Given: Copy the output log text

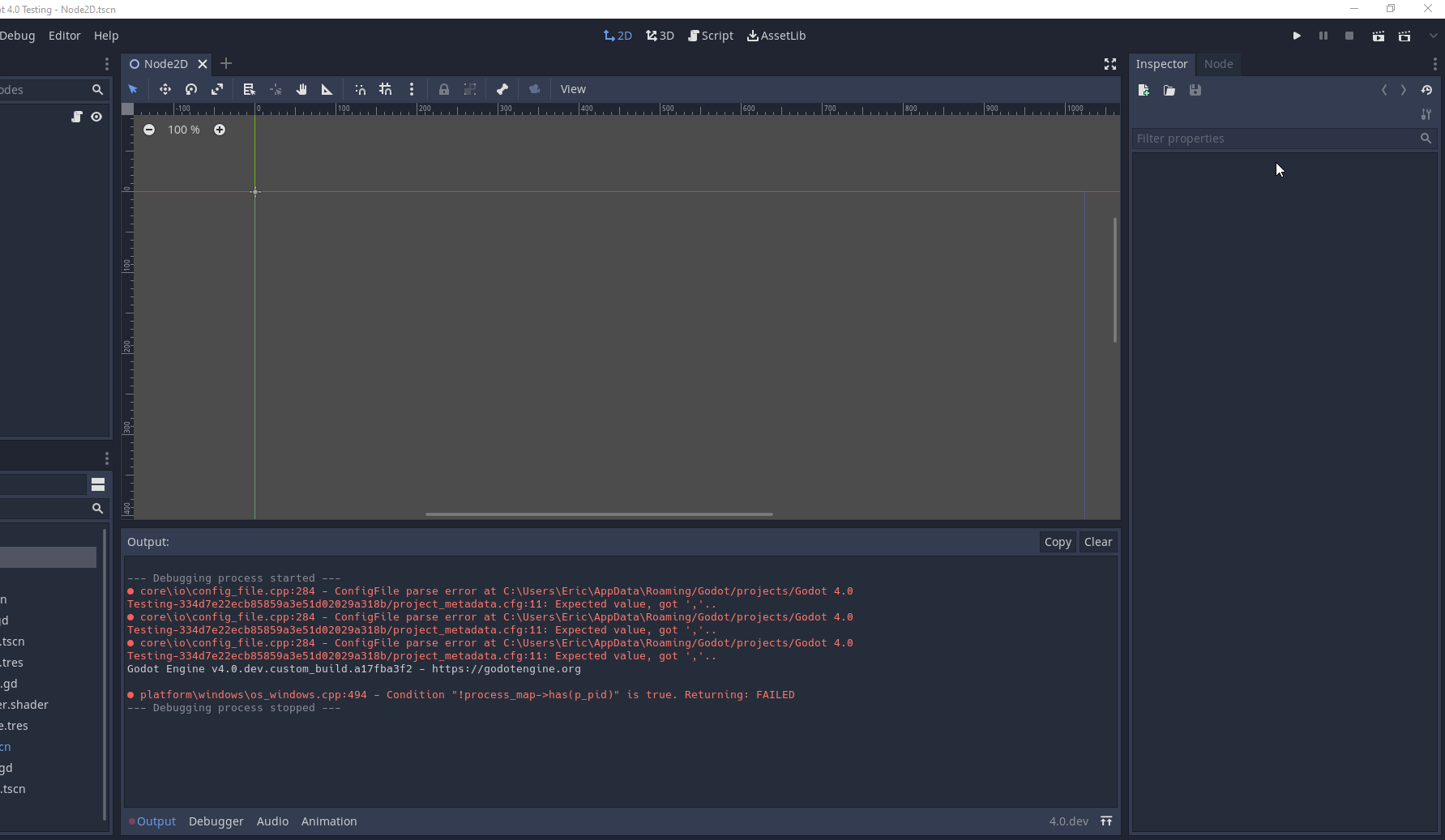Looking at the screenshot, I should click(1057, 541).
